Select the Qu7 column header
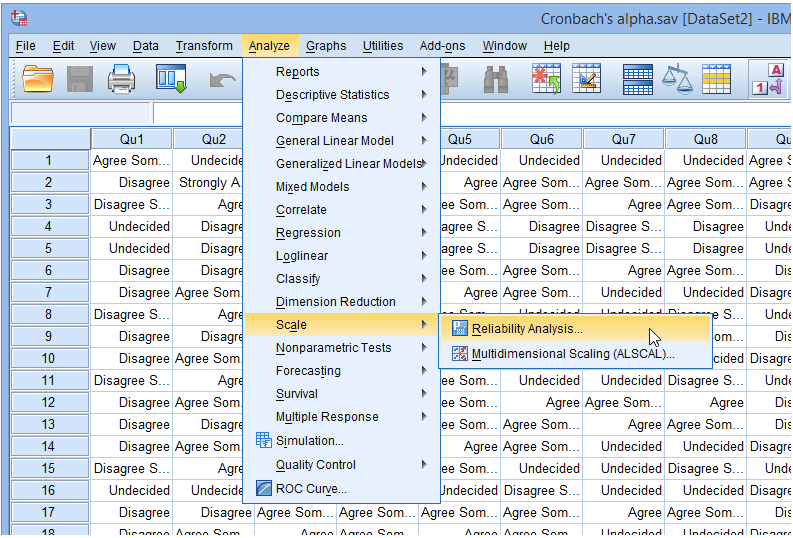793x538 pixels. [623, 139]
